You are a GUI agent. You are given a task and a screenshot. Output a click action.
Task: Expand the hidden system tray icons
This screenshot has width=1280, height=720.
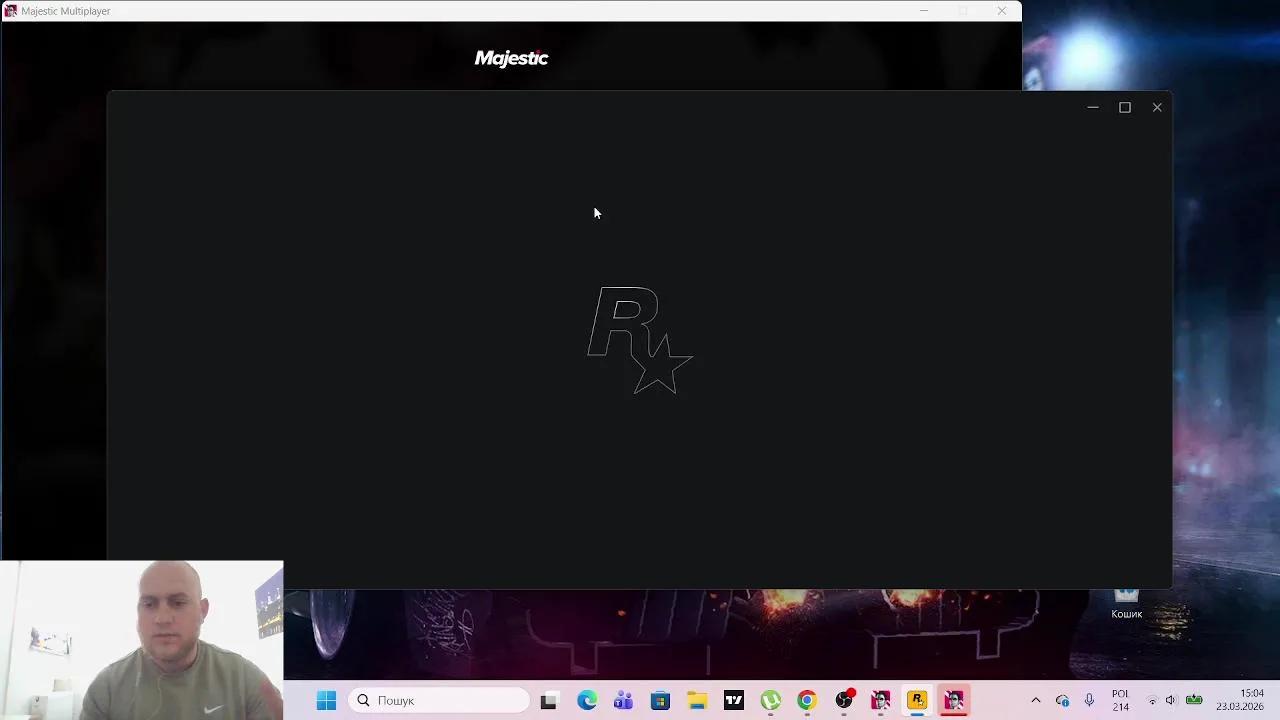coord(1036,700)
